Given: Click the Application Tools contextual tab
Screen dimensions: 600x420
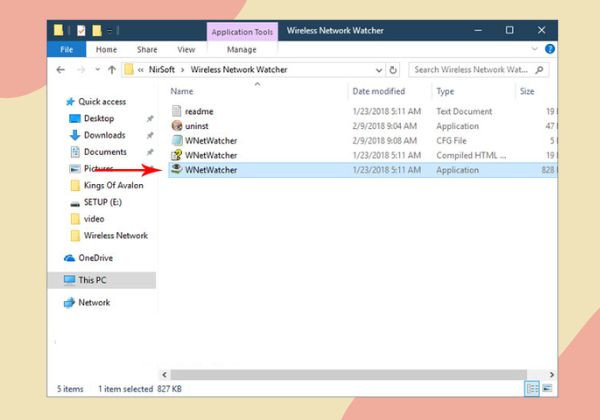Looking at the screenshot, I should (242, 32).
